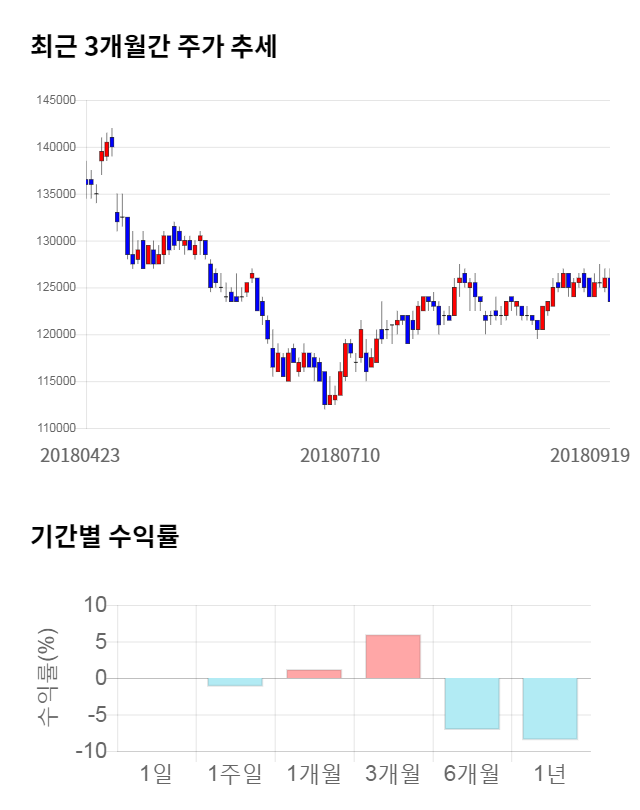The image size is (640, 810).
Task: Click the '최근 3개월간 주가 추세' chart title
Action: pos(153,47)
